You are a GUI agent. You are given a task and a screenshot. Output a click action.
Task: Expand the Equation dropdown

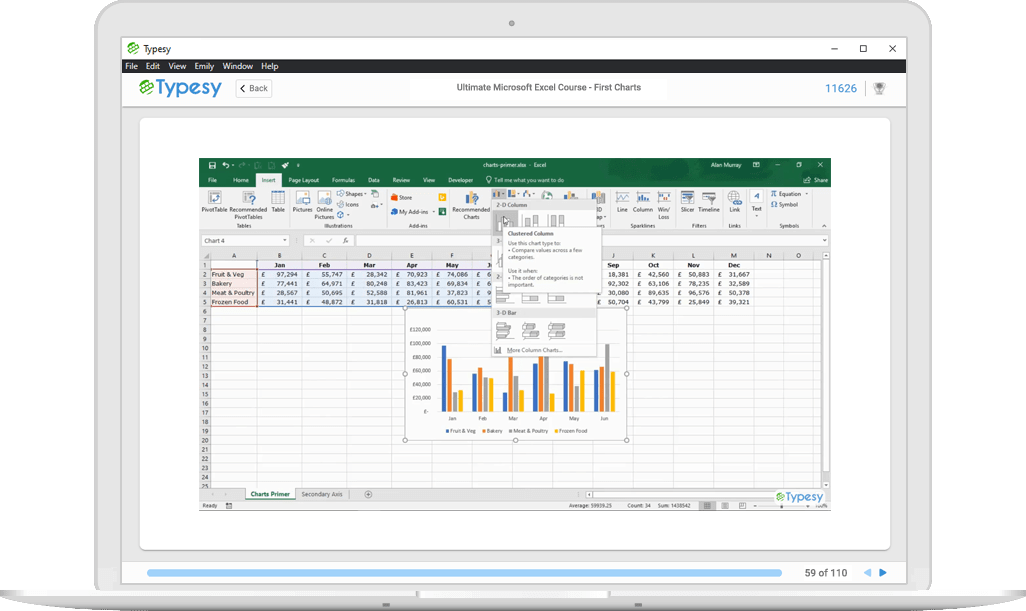pos(807,194)
